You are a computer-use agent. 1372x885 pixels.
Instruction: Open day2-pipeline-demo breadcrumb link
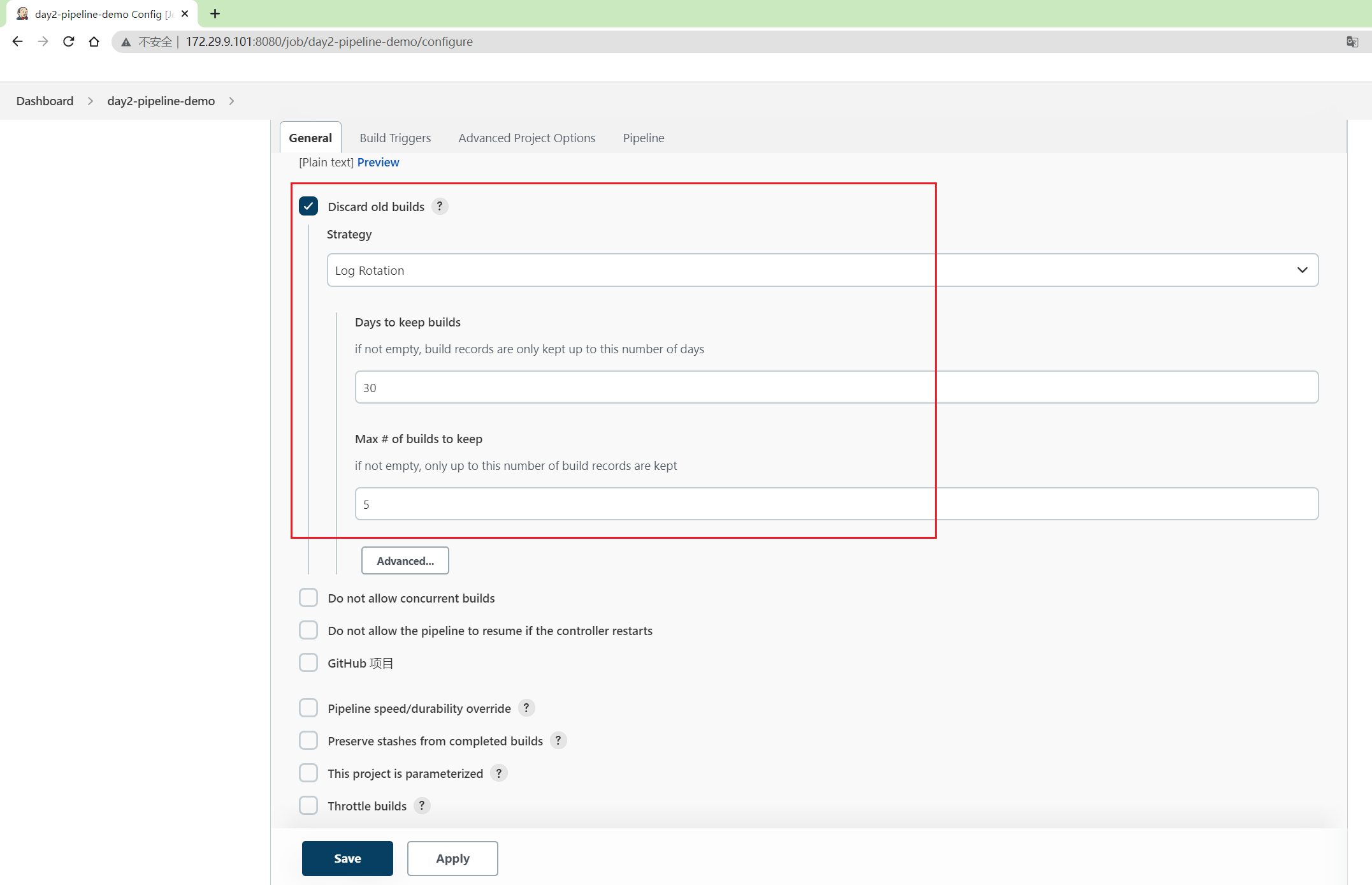click(x=161, y=101)
